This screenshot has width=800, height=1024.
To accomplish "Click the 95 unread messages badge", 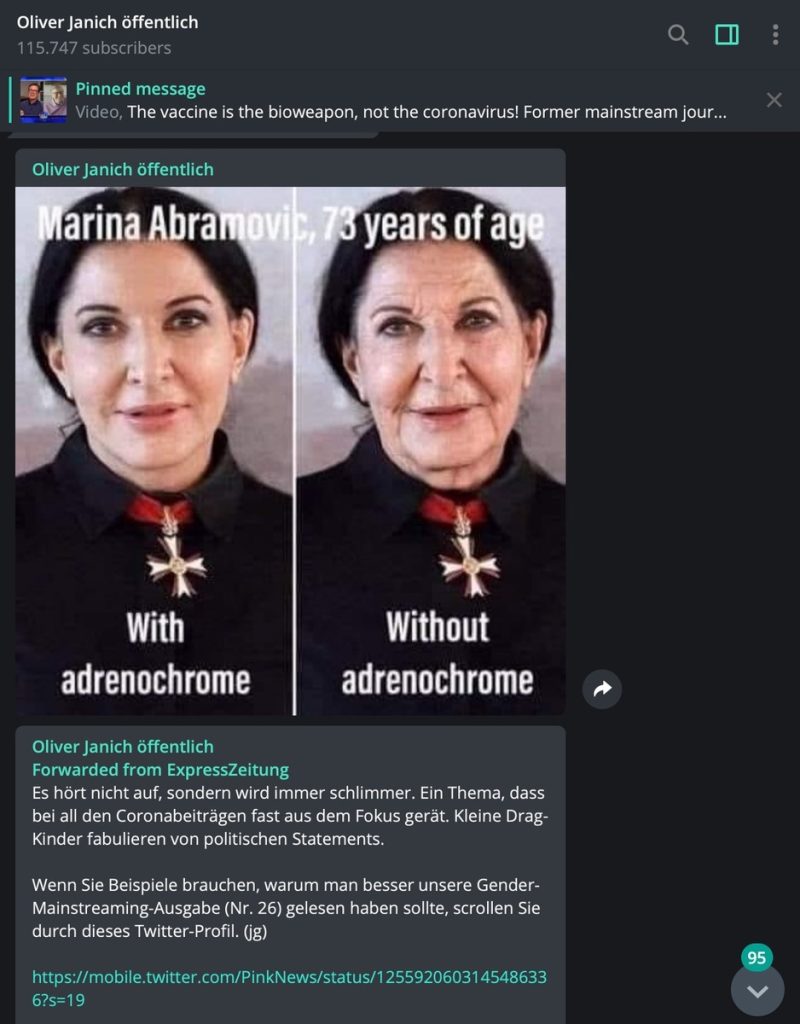I will coord(757,957).
